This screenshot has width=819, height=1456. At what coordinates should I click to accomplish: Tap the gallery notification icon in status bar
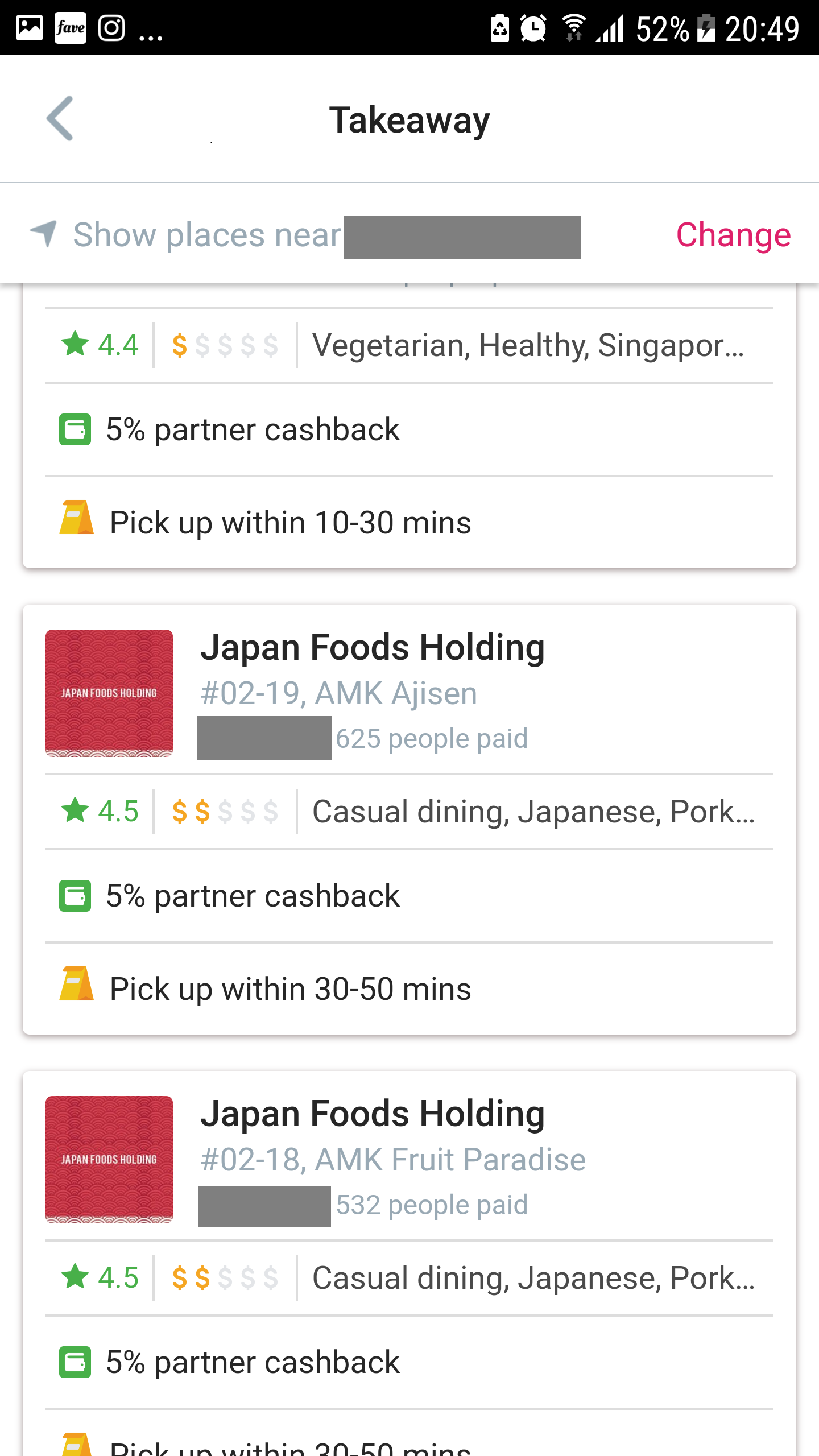point(30,27)
